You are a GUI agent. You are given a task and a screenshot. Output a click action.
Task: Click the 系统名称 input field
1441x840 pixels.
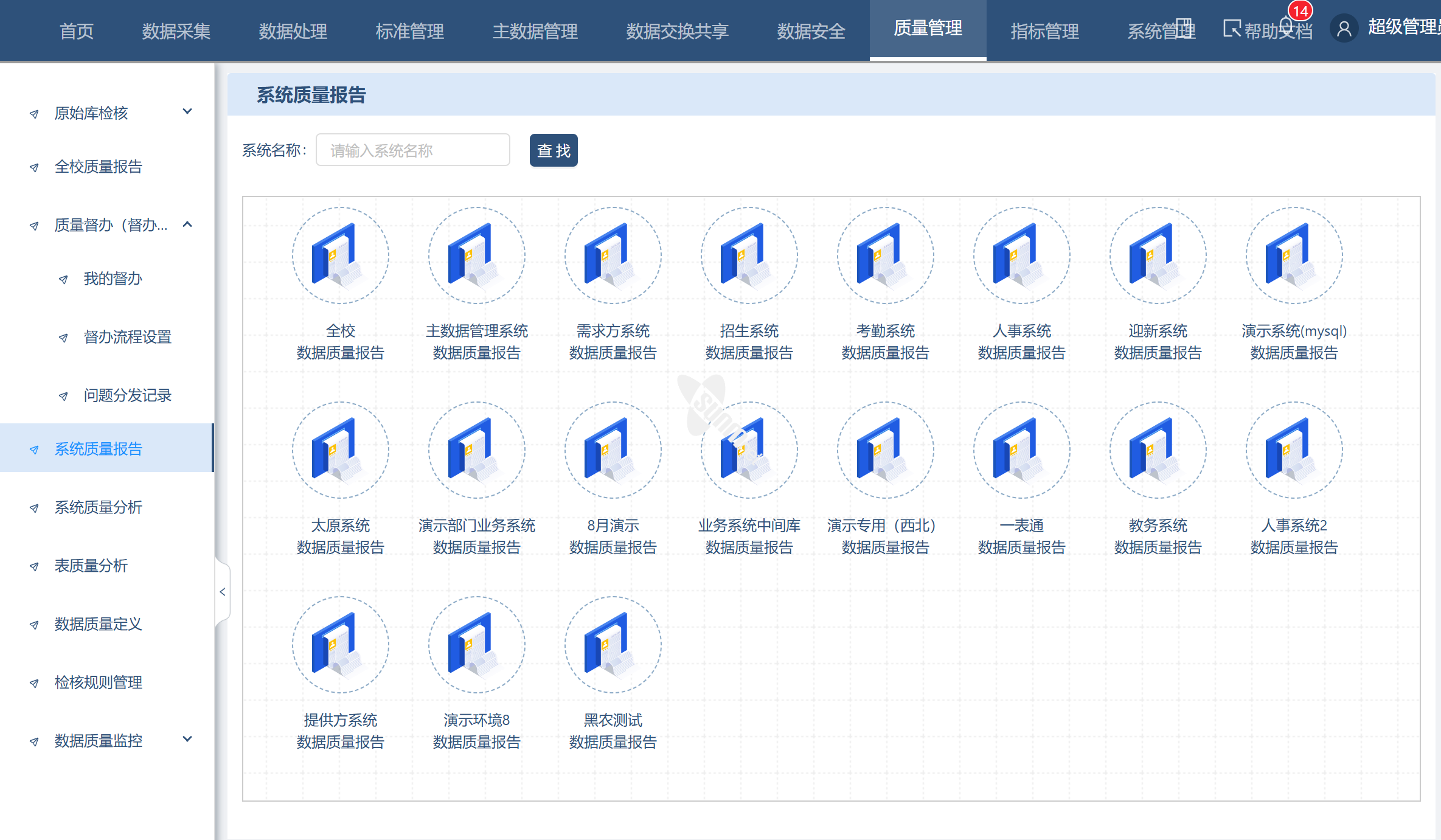click(x=412, y=150)
